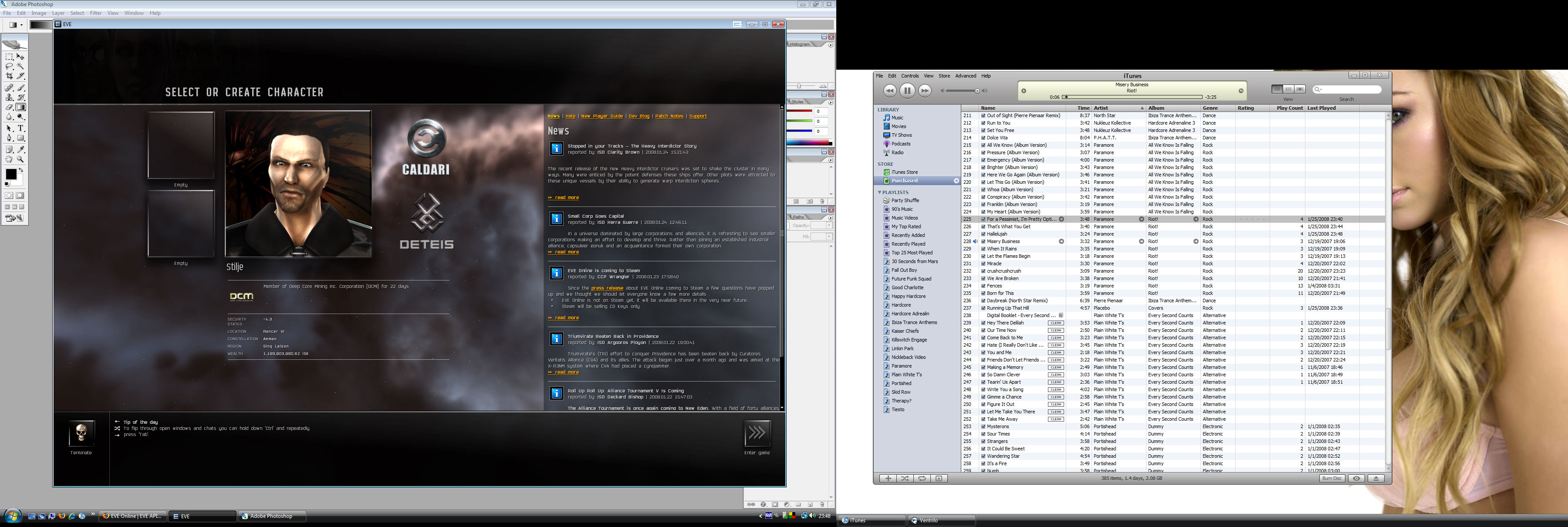Viewport: 1568px width, 527px height.
Task: Open the Filter menu in Photoshop
Action: [x=95, y=13]
